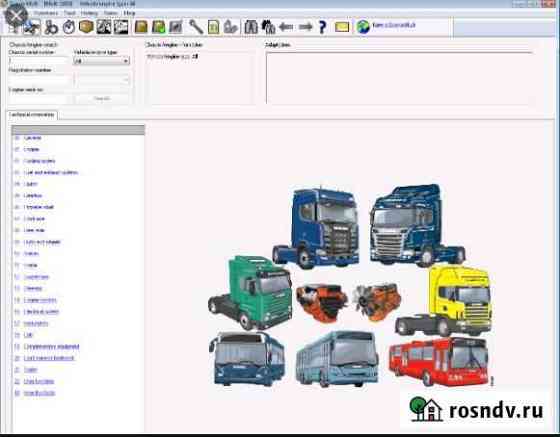Click the engine serial no input field
The height and width of the screenshot is (437, 560).
point(39,98)
